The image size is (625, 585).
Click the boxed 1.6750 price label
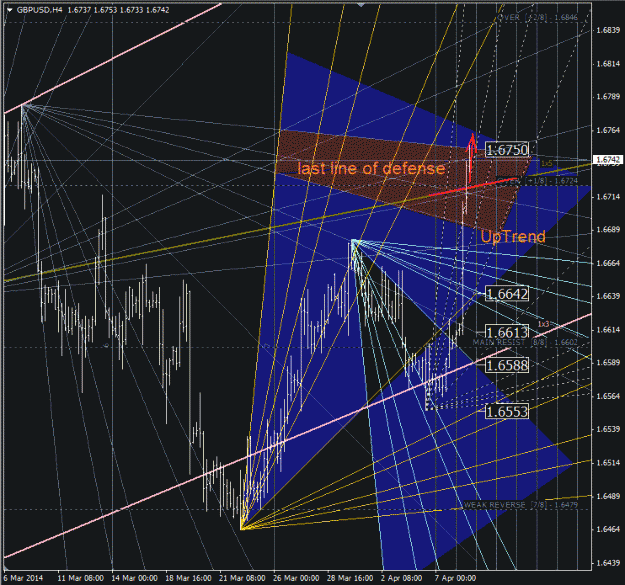pos(507,150)
